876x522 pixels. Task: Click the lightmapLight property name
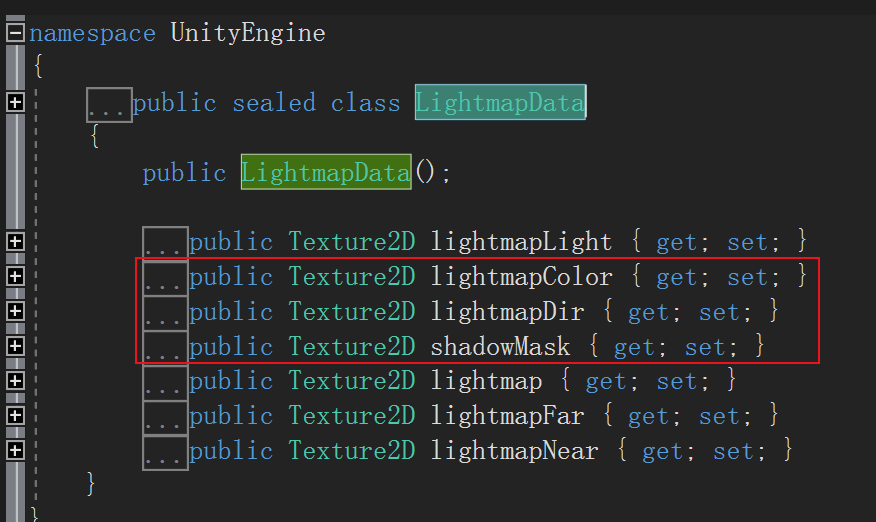(x=521, y=242)
